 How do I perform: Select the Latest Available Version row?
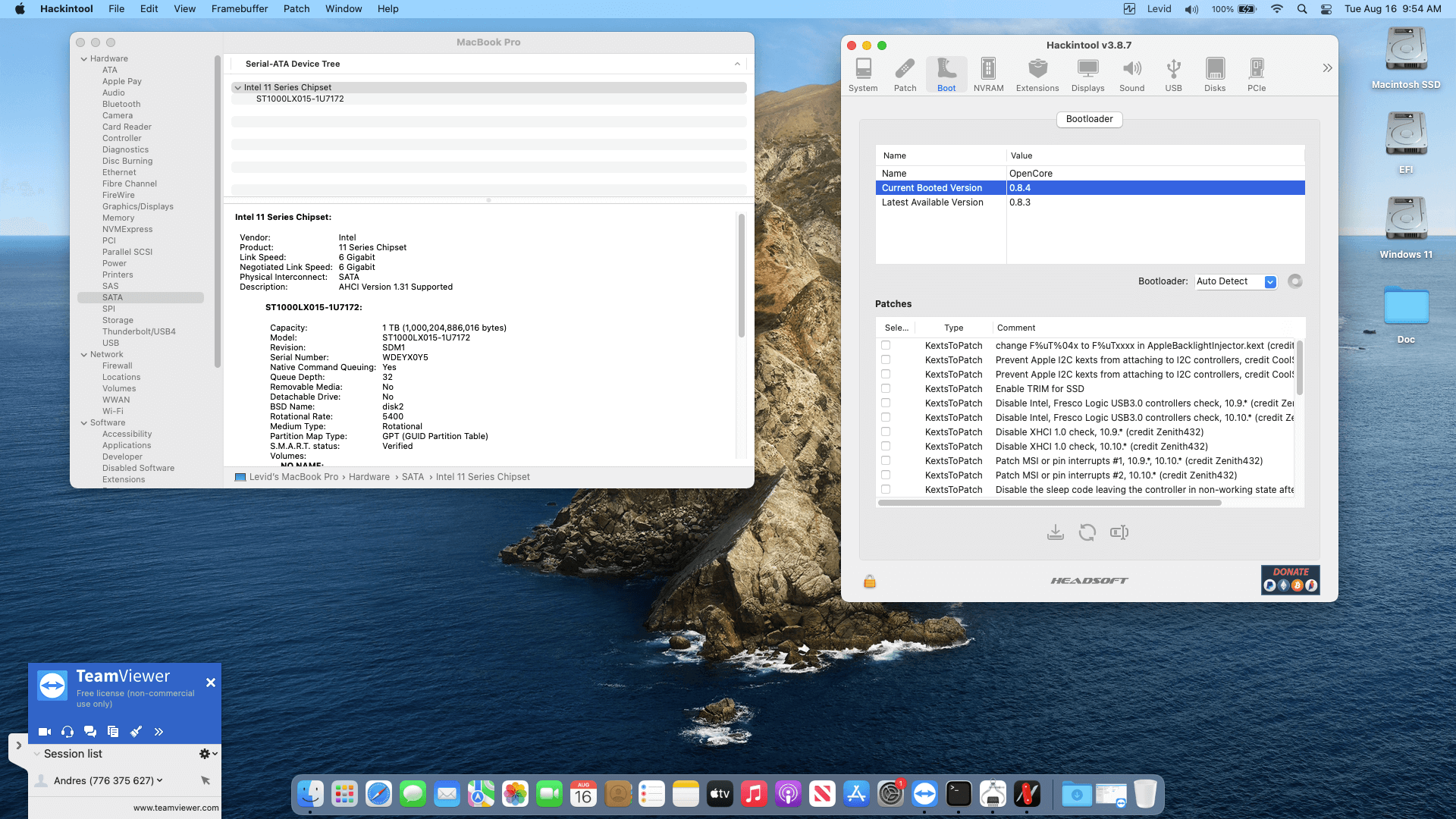1090,202
